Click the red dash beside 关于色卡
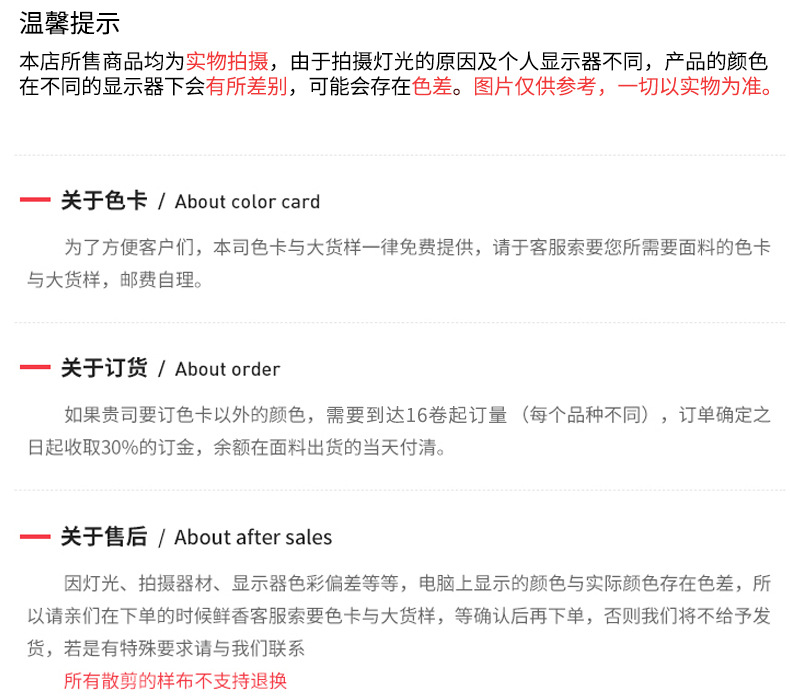 [35, 201]
